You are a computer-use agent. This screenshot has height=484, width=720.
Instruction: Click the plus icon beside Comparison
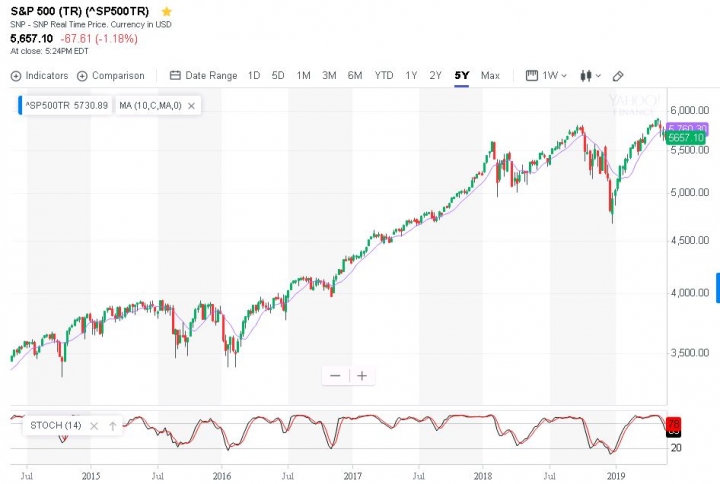pos(82,76)
